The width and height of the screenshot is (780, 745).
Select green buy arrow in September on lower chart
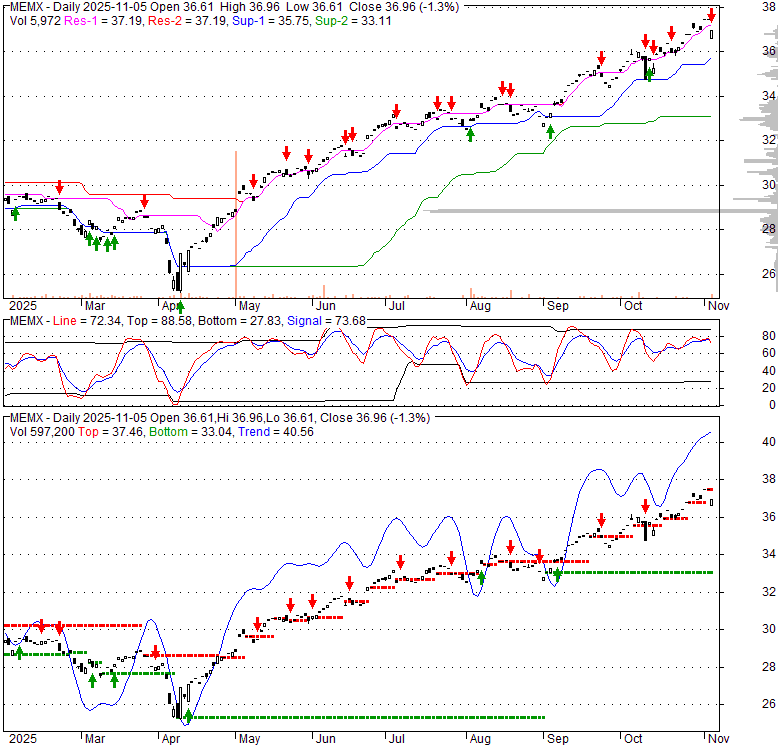(557, 575)
